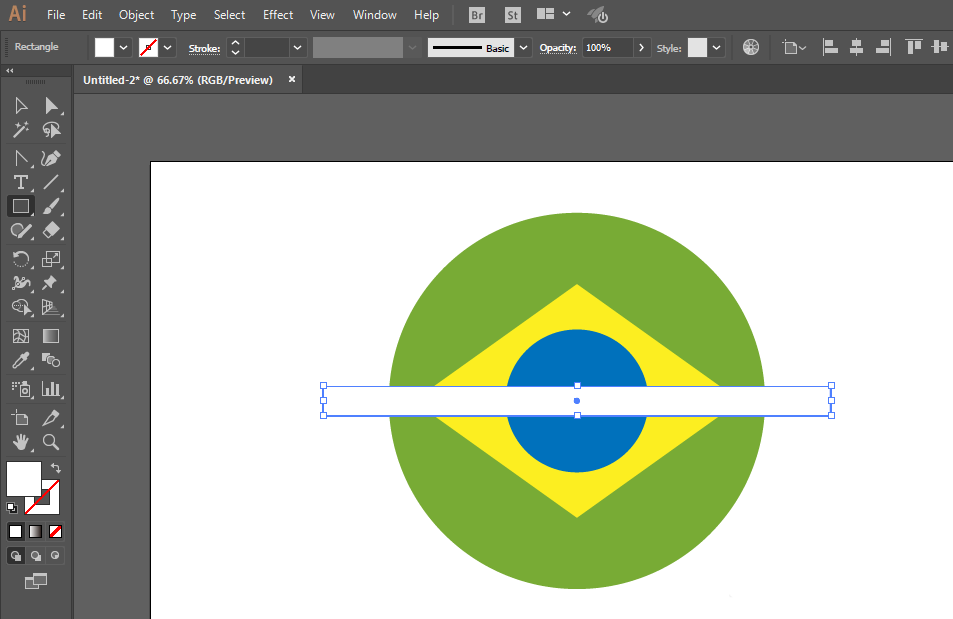
Task: Activate the Shape Builder tool
Action: click(21, 308)
